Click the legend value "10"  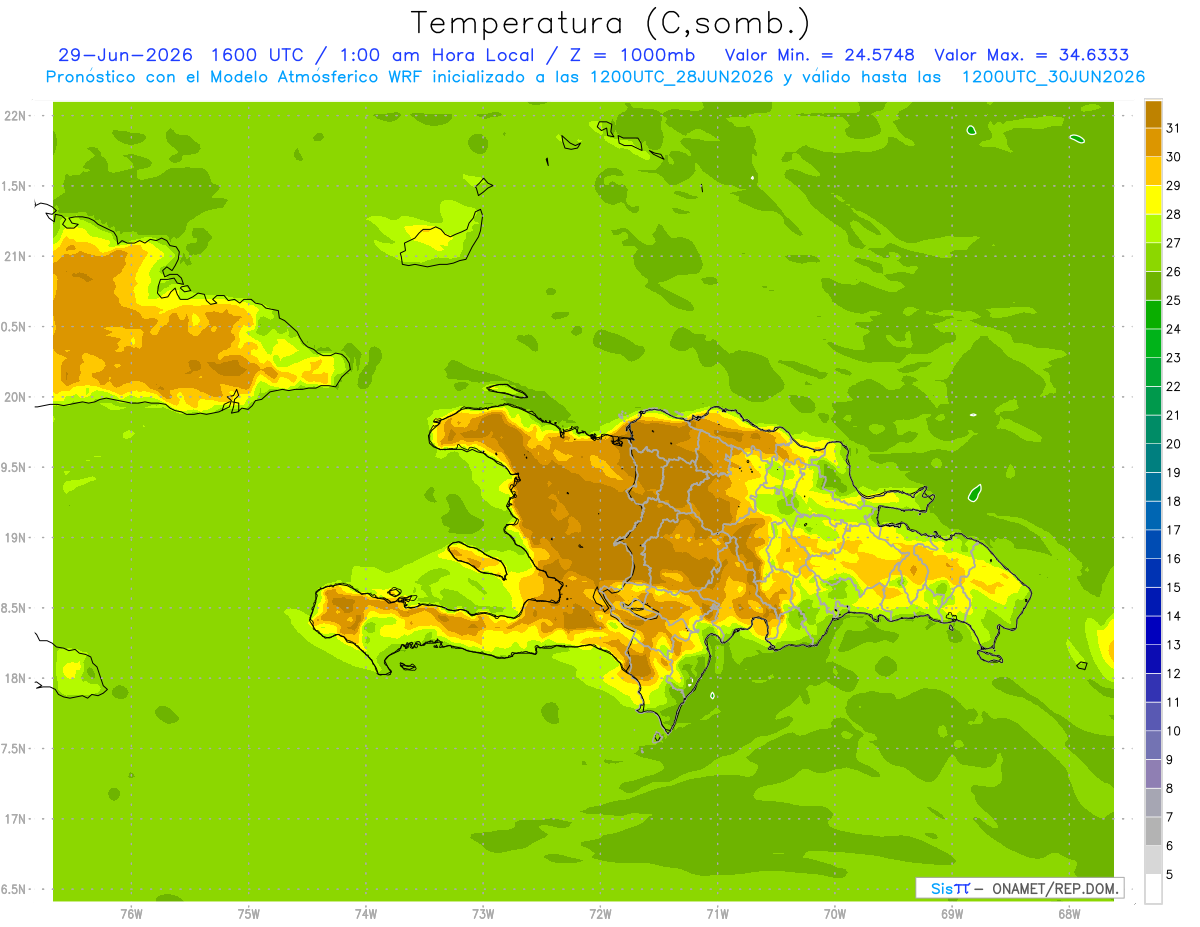tap(1173, 731)
